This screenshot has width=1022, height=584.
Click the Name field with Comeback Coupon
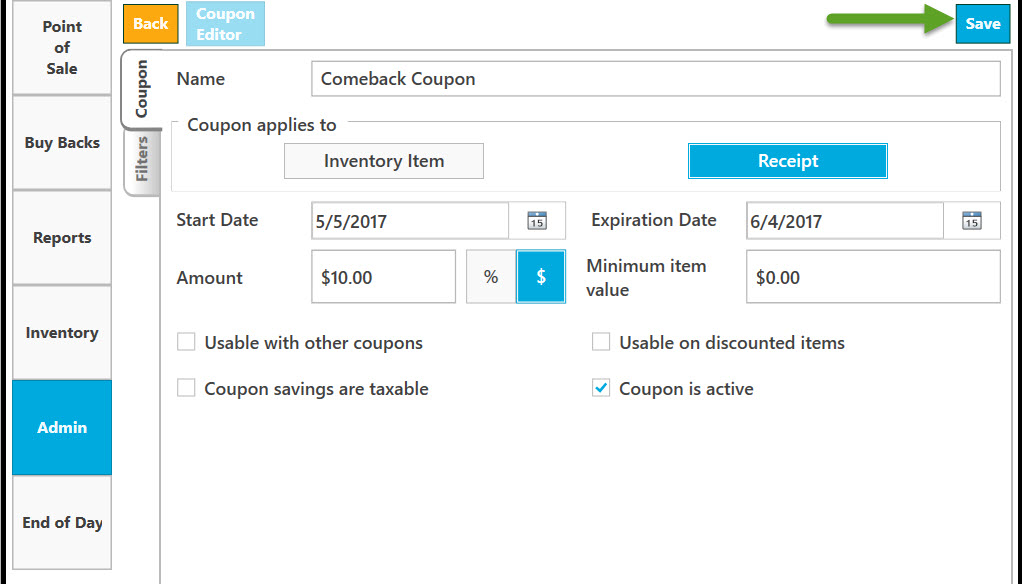[x=656, y=79]
